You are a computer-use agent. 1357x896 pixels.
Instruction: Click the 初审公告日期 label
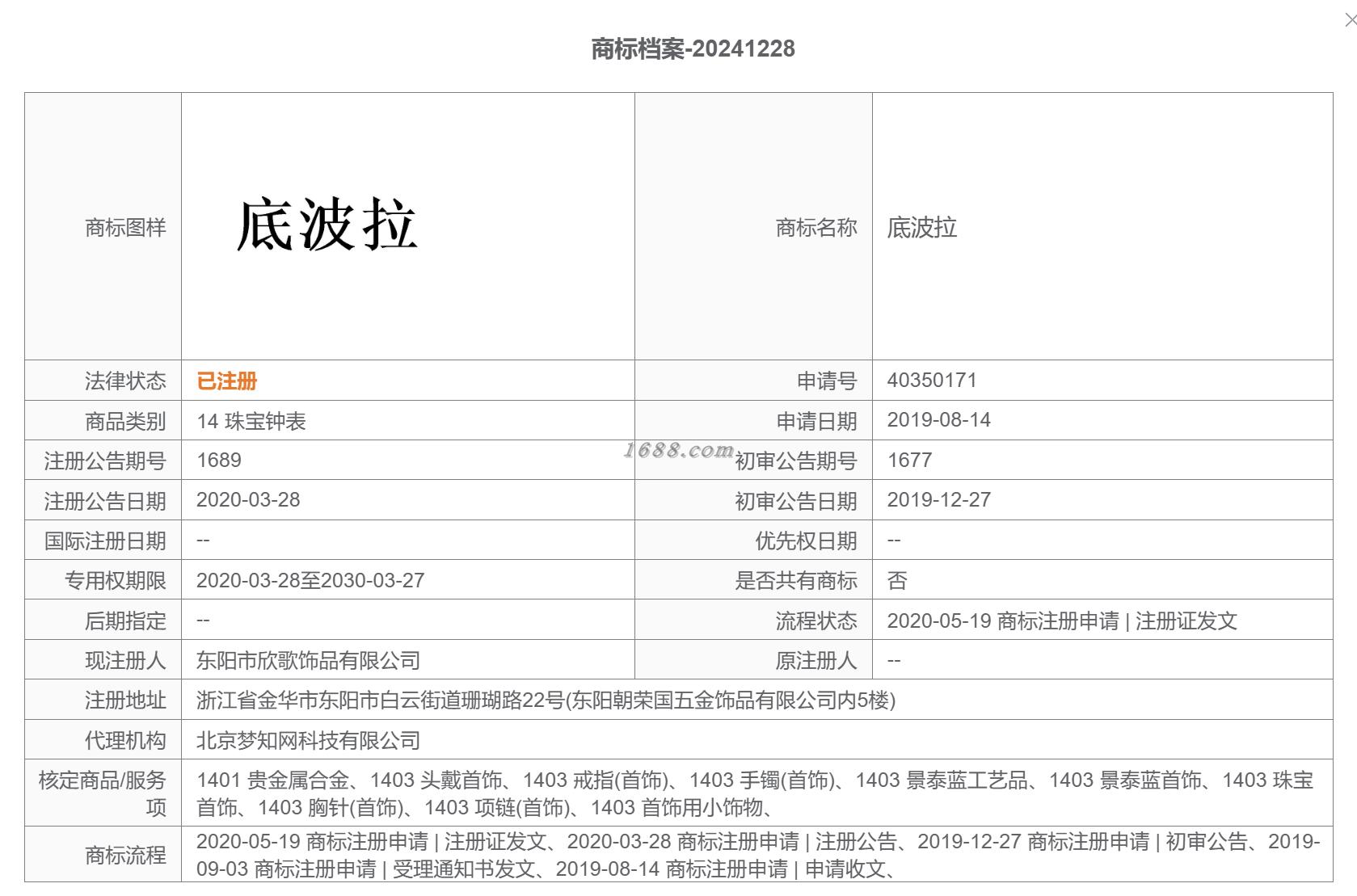pos(796,501)
